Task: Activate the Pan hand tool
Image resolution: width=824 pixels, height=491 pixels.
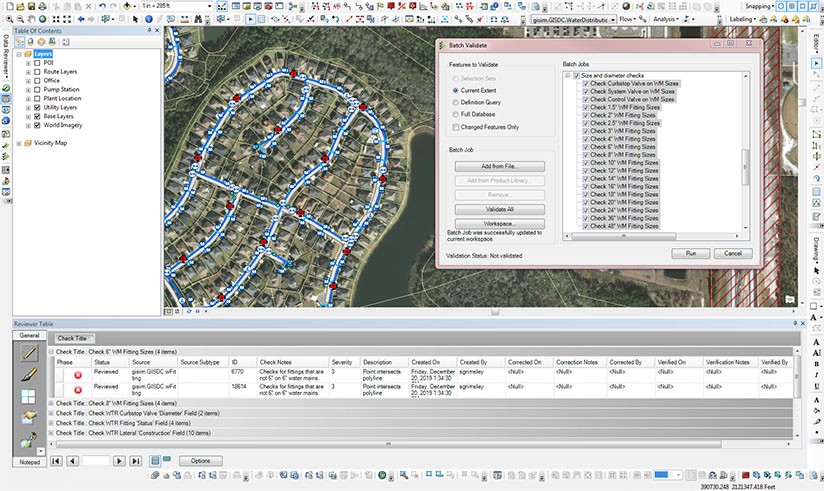Action: pyautogui.click(x=32, y=19)
